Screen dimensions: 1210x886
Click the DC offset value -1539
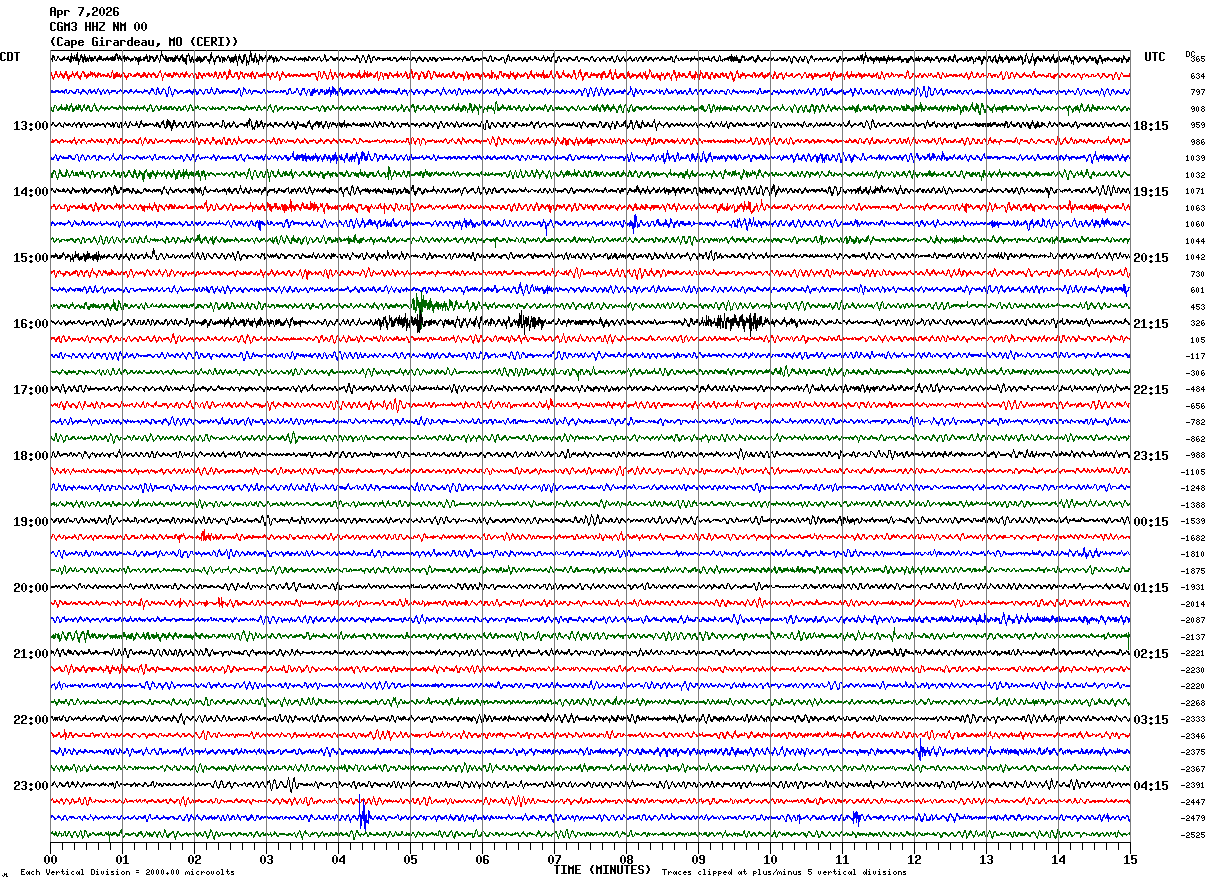click(1193, 521)
